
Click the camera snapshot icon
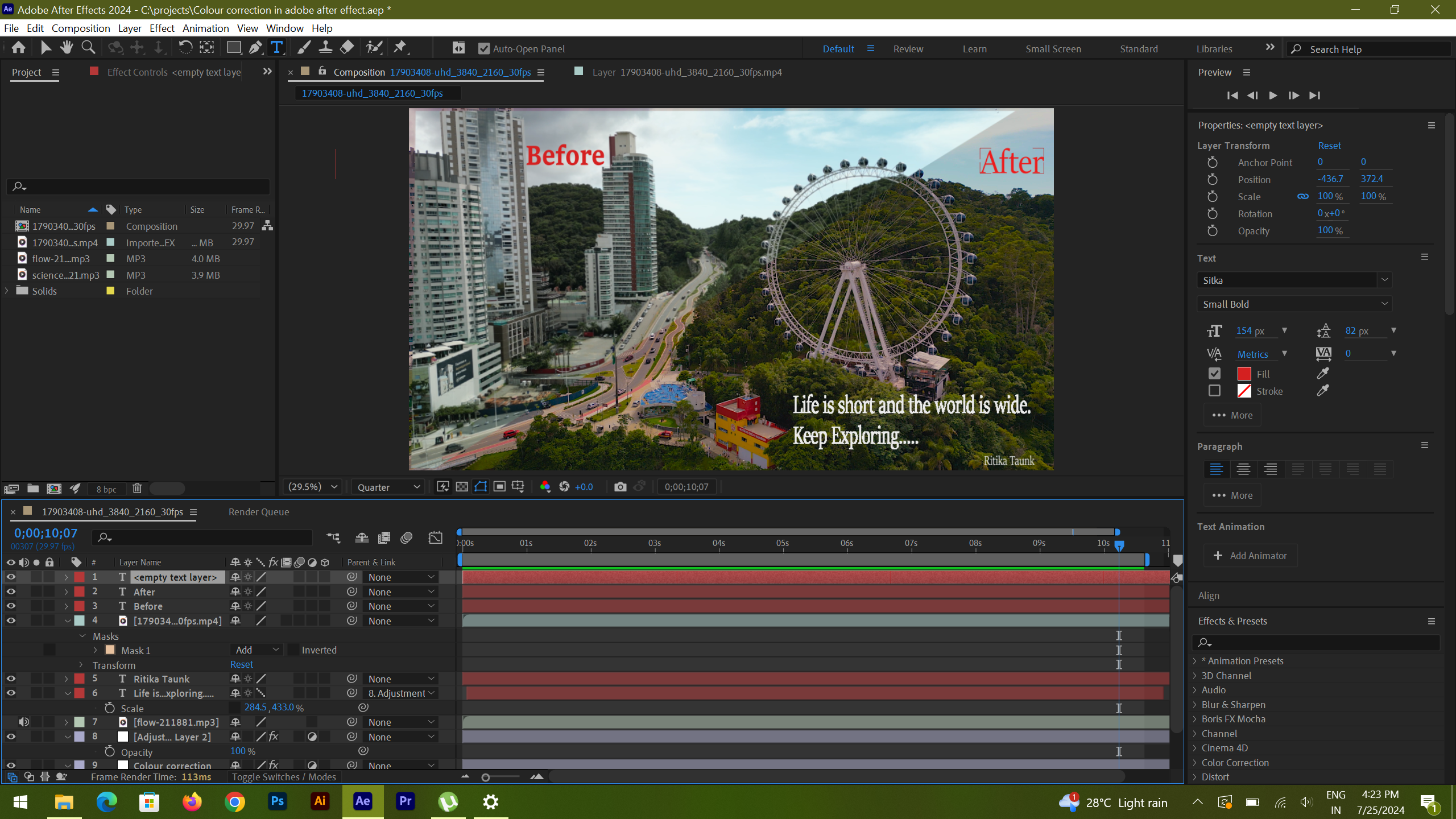tap(620, 487)
